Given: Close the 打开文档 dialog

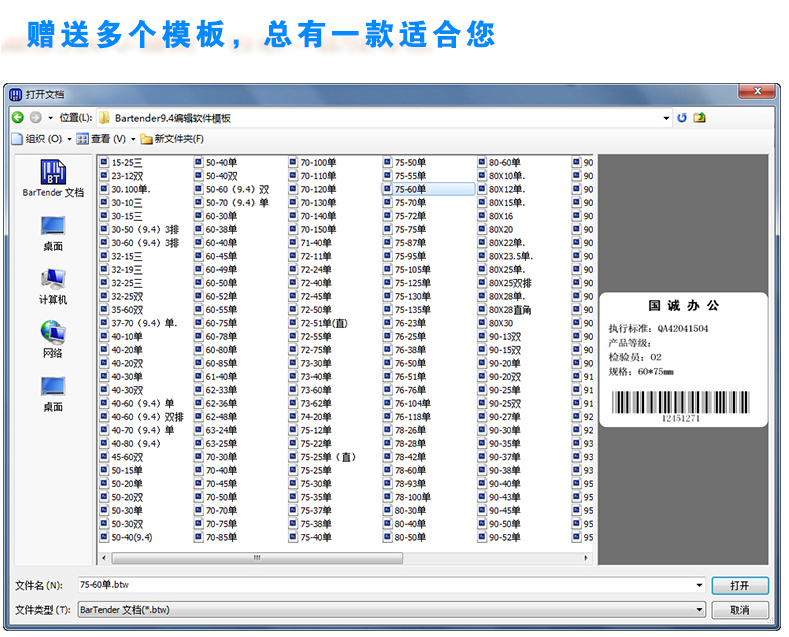Looking at the screenshot, I should [757, 91].
